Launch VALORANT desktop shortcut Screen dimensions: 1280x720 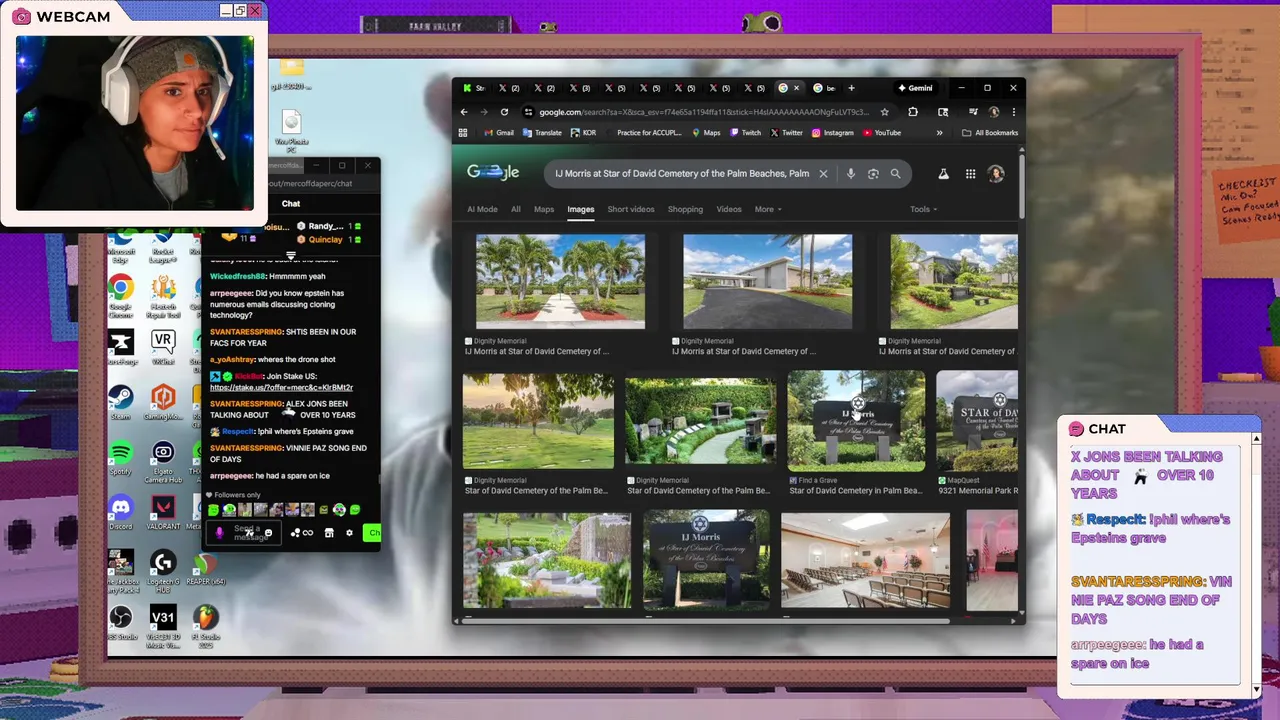click(x=163, y=512)
